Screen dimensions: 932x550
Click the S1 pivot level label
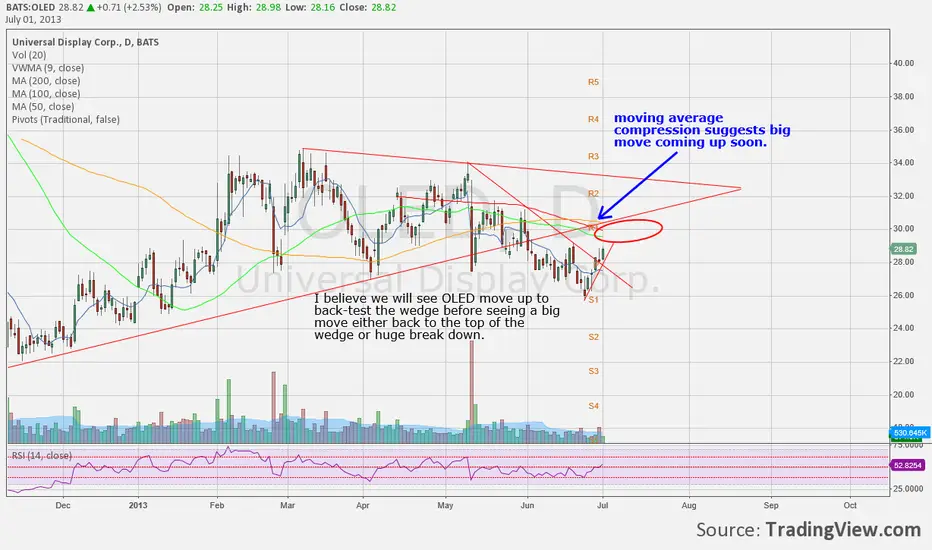pos(593,300)
